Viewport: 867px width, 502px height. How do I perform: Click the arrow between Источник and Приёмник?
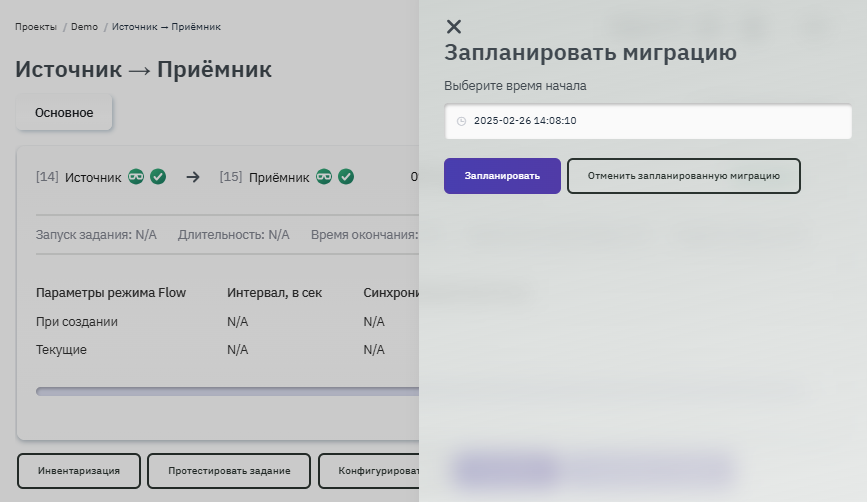[x=193, y=177]
